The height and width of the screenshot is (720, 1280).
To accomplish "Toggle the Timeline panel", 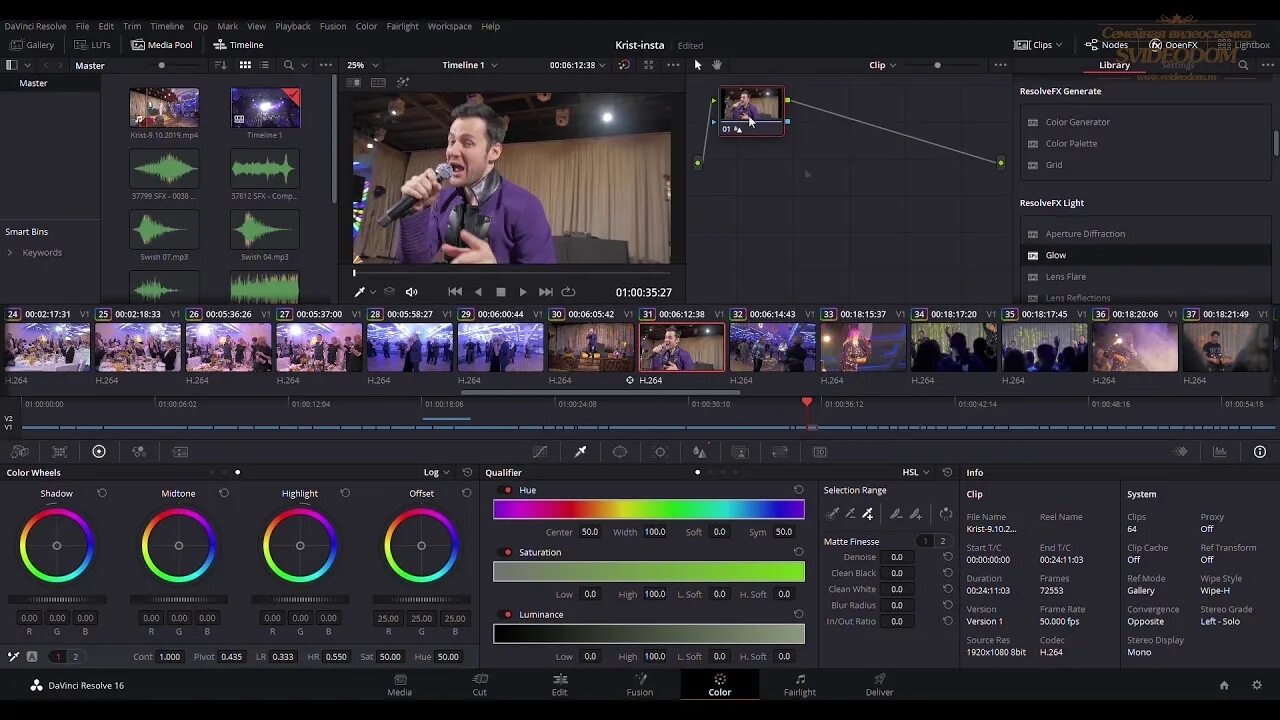I will pos(238,45).
